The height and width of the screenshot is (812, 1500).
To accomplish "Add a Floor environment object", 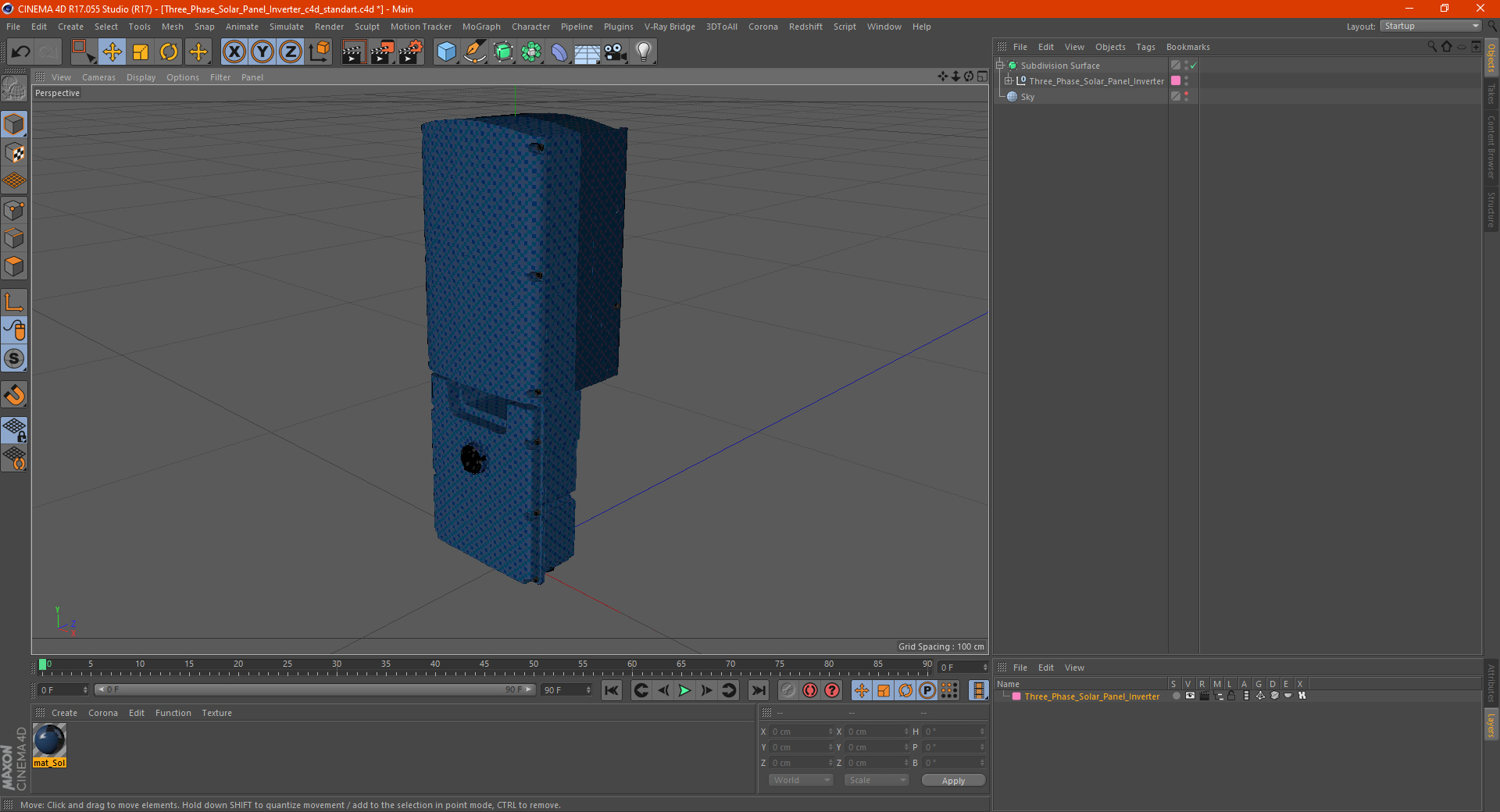I will tap(587, 52).
